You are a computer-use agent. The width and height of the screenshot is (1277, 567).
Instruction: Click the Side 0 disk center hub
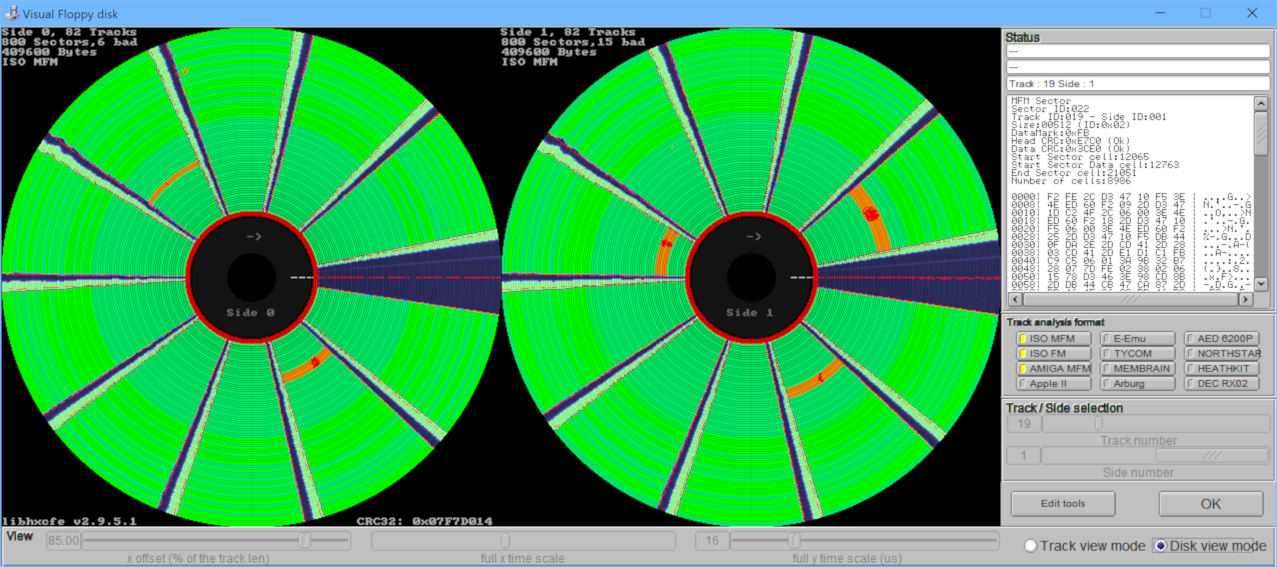(250, 276)
